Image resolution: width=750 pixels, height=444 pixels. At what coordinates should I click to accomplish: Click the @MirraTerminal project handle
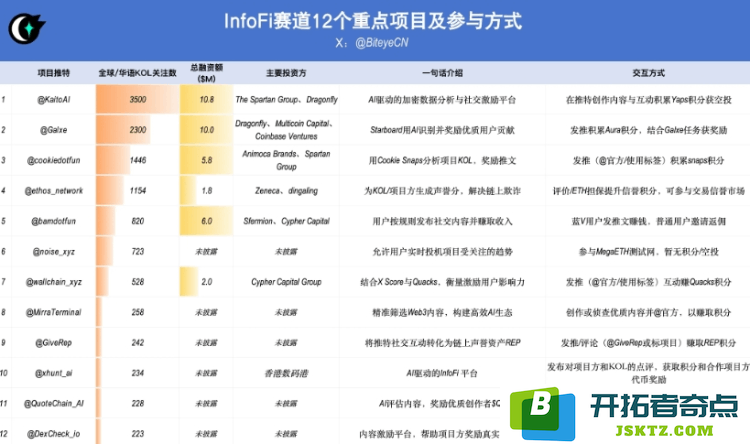click(x=54, y=312)
